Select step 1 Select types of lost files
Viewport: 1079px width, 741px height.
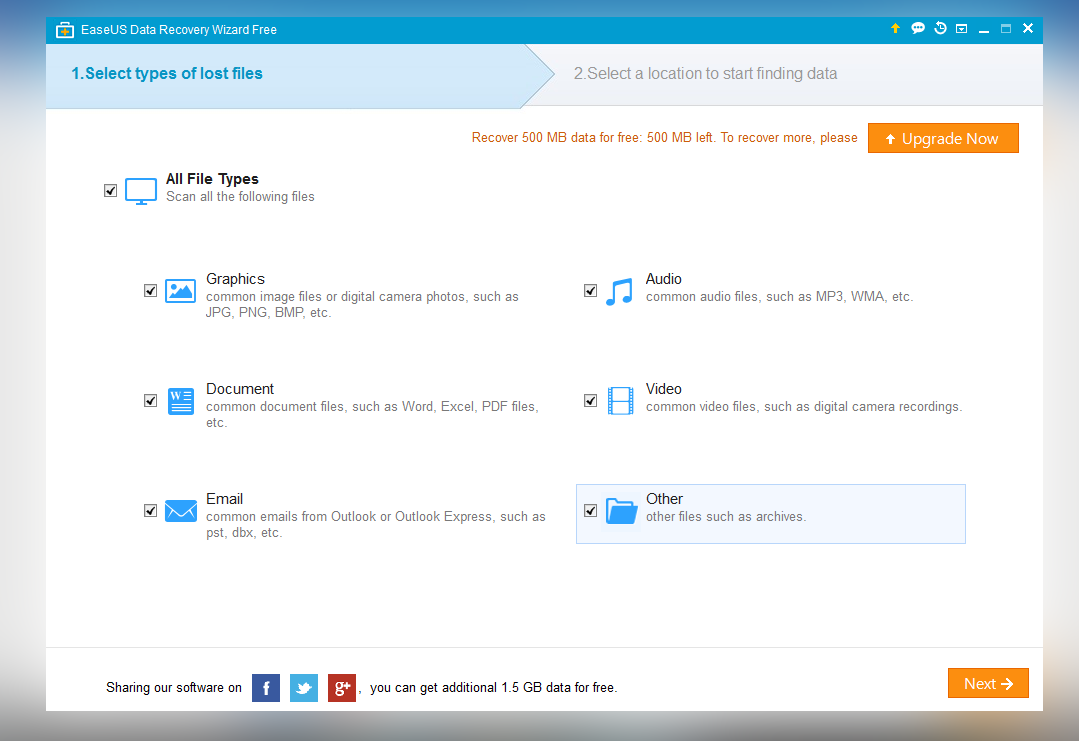(167, 74)
